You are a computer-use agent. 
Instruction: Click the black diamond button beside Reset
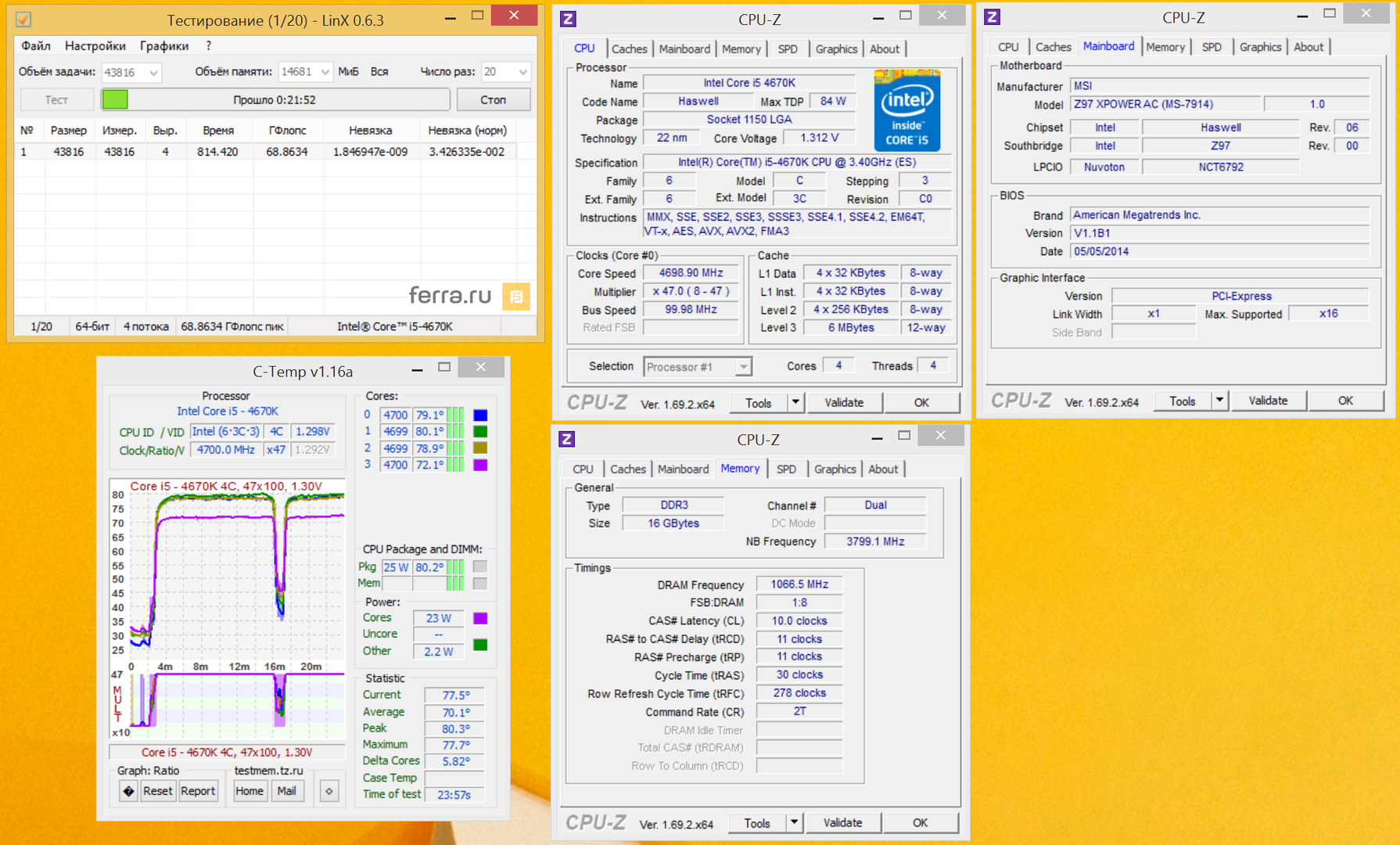coord(128,791)
